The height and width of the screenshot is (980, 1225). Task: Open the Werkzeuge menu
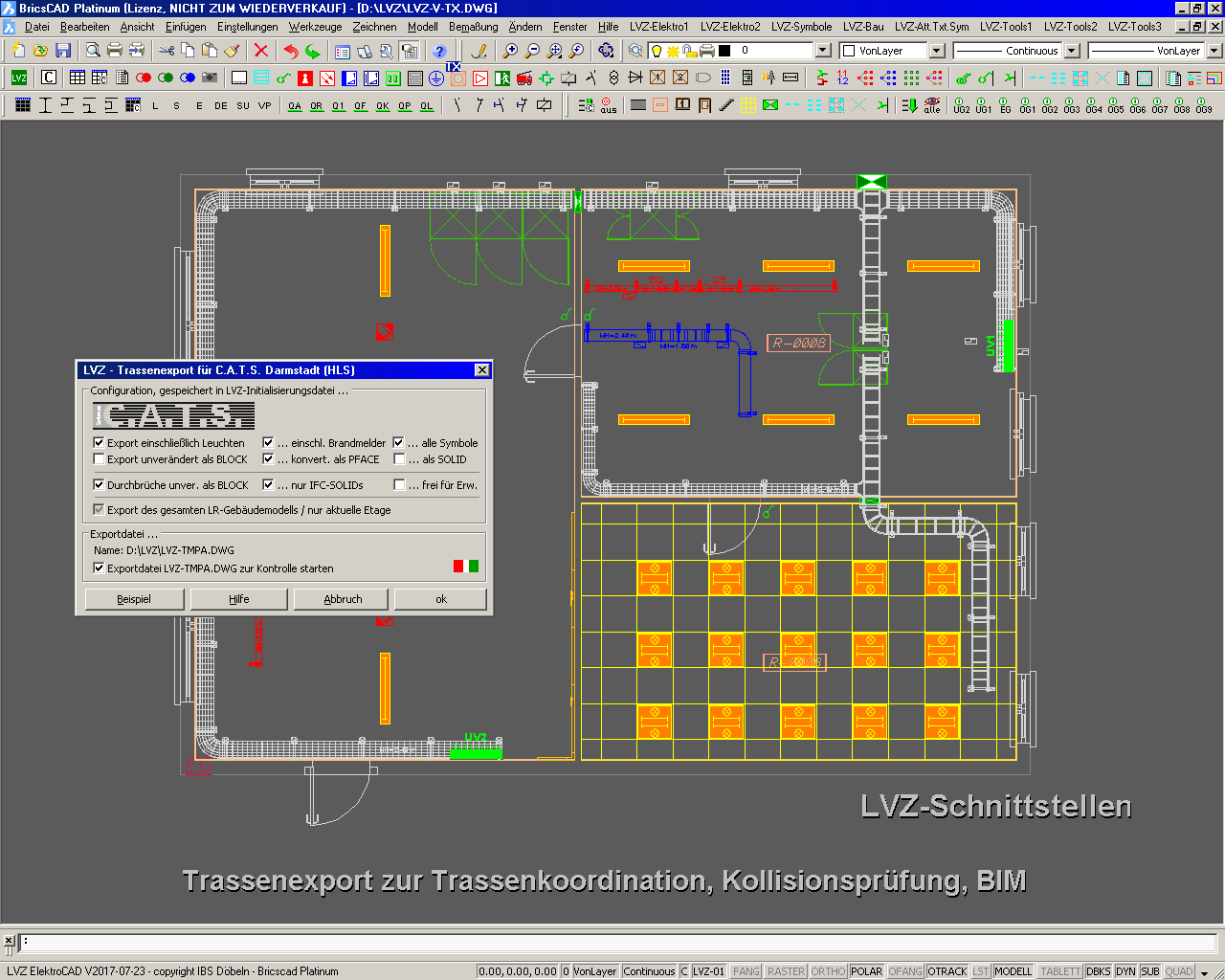315,27
